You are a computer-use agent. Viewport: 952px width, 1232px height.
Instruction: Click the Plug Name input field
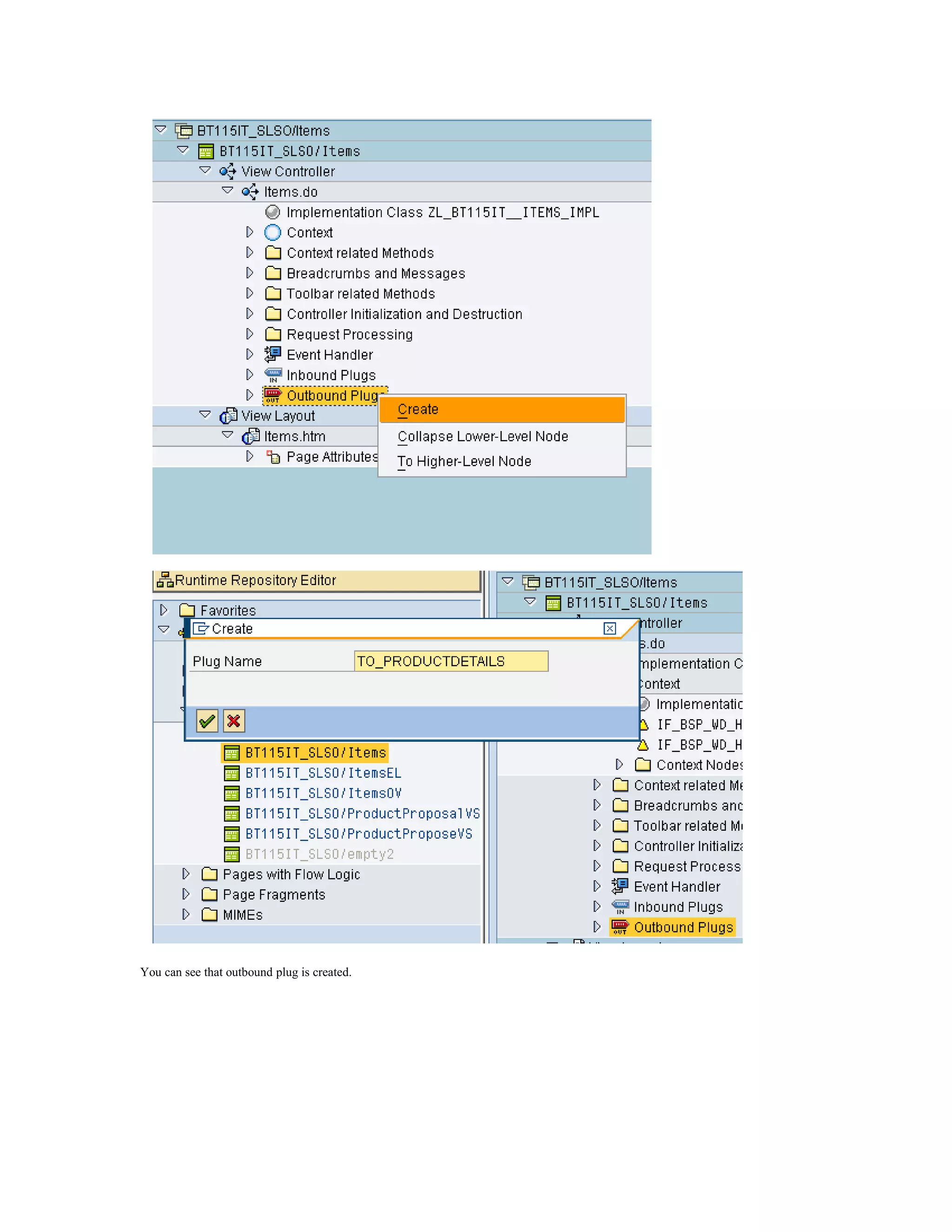coord(450,661)
